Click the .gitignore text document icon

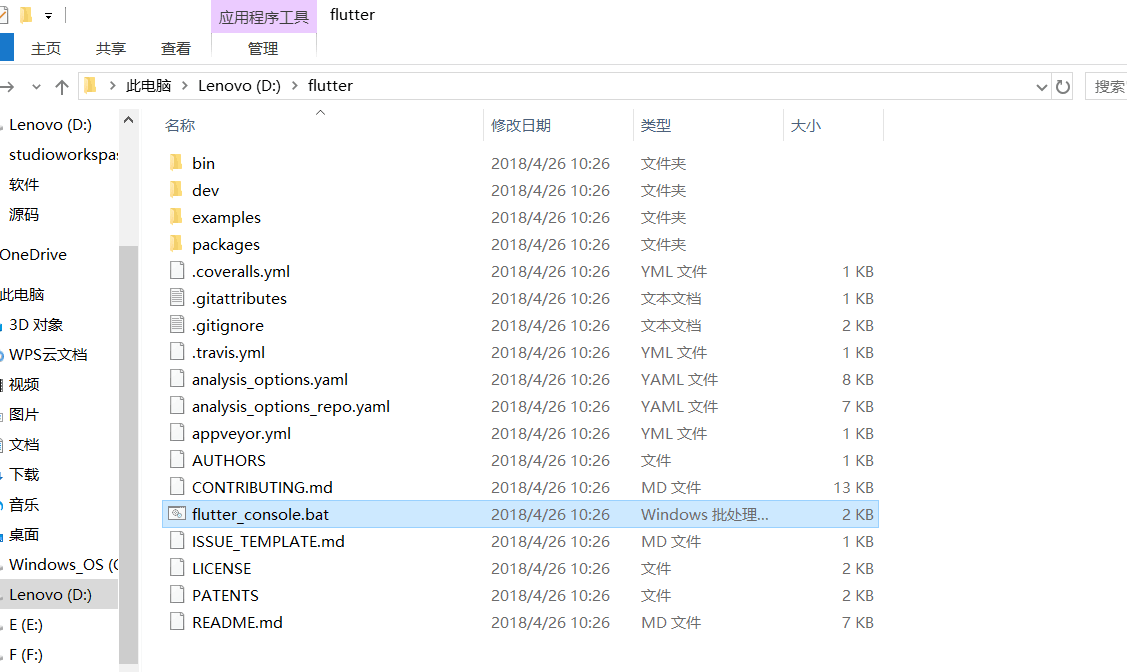point(177,325)
